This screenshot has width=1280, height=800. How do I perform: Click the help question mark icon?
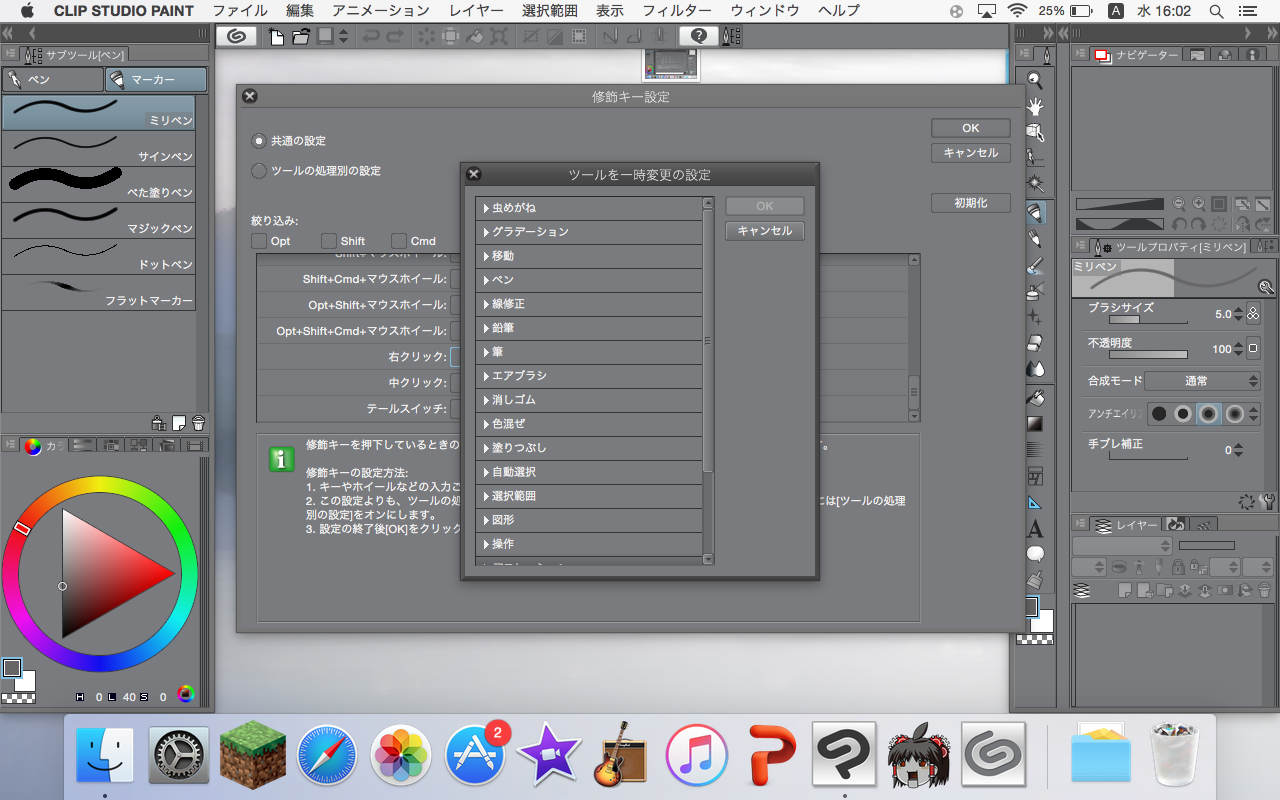698,37
